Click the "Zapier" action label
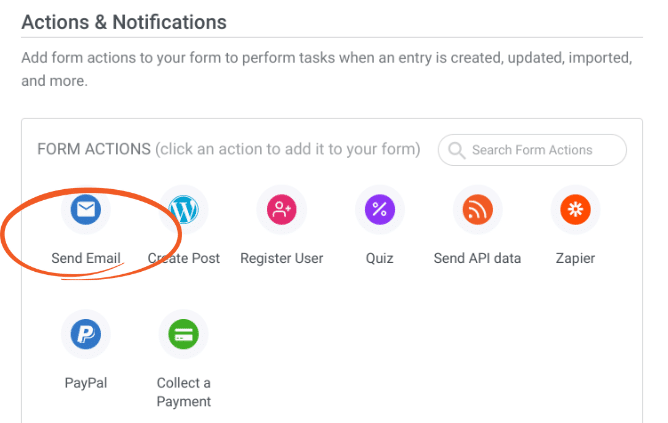This screenshot has width=668, height=423. pyautogui.click(x=575, y=258)
